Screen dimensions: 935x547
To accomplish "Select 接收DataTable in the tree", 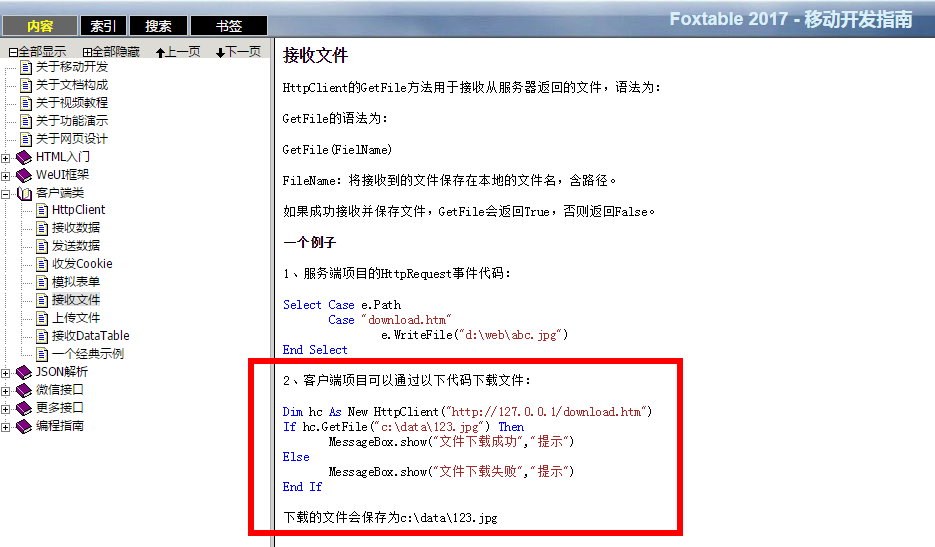I will coord(91,336).
